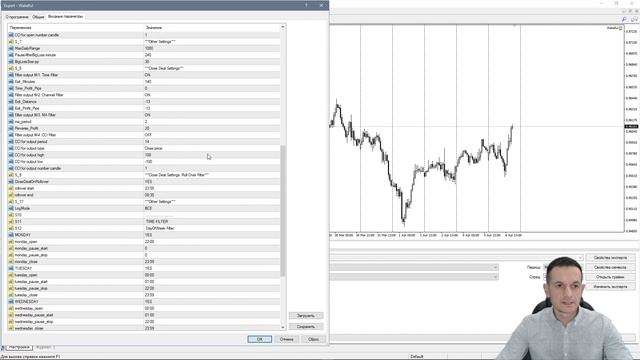The width and height of the screenshot is (640, 360).
Task: Click the Сброс button
Action: [x=313, y=339]
